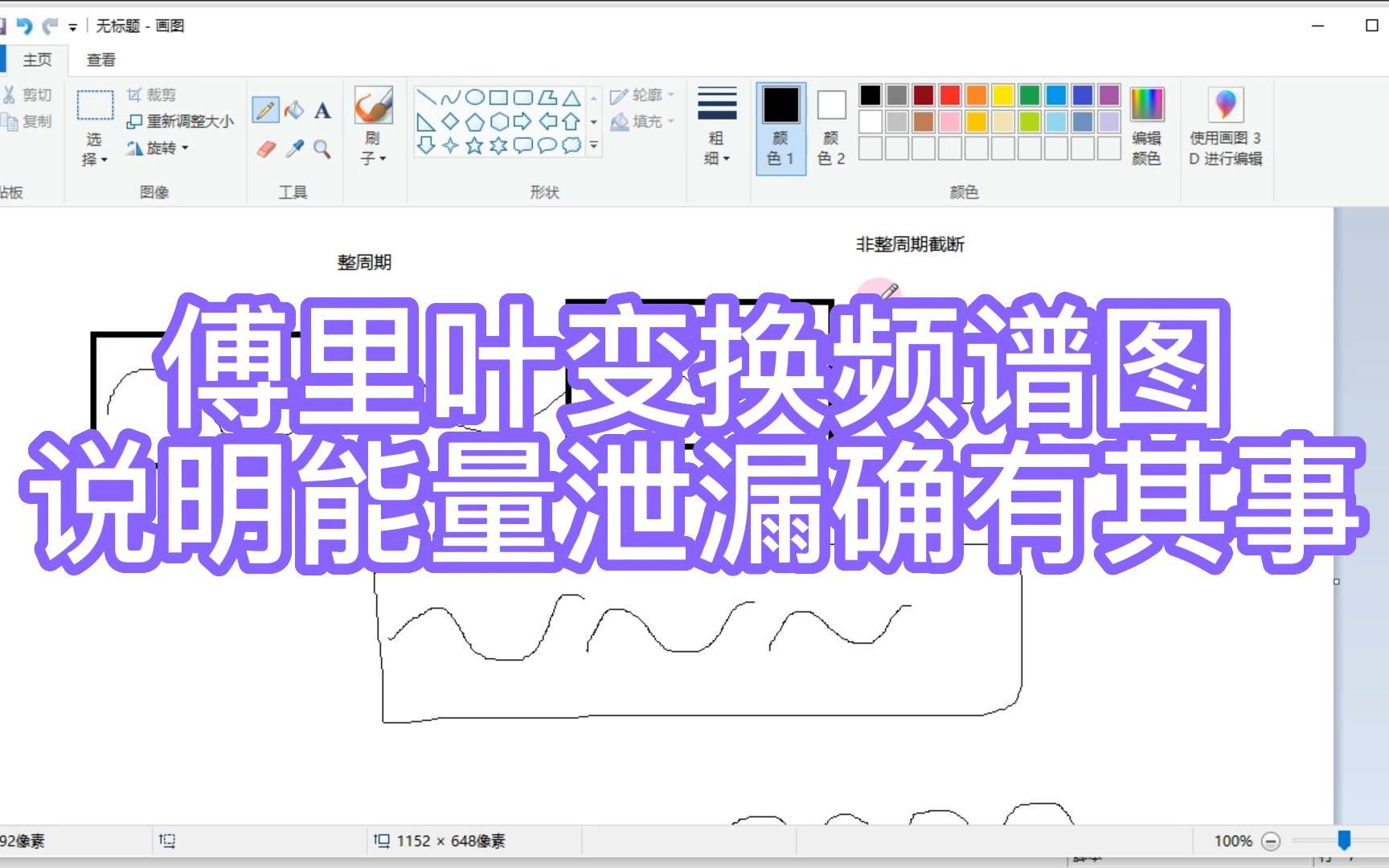Switch to the View (查看) tab
This screenshot has width=1389, height=868.
[x=101, y=59]
